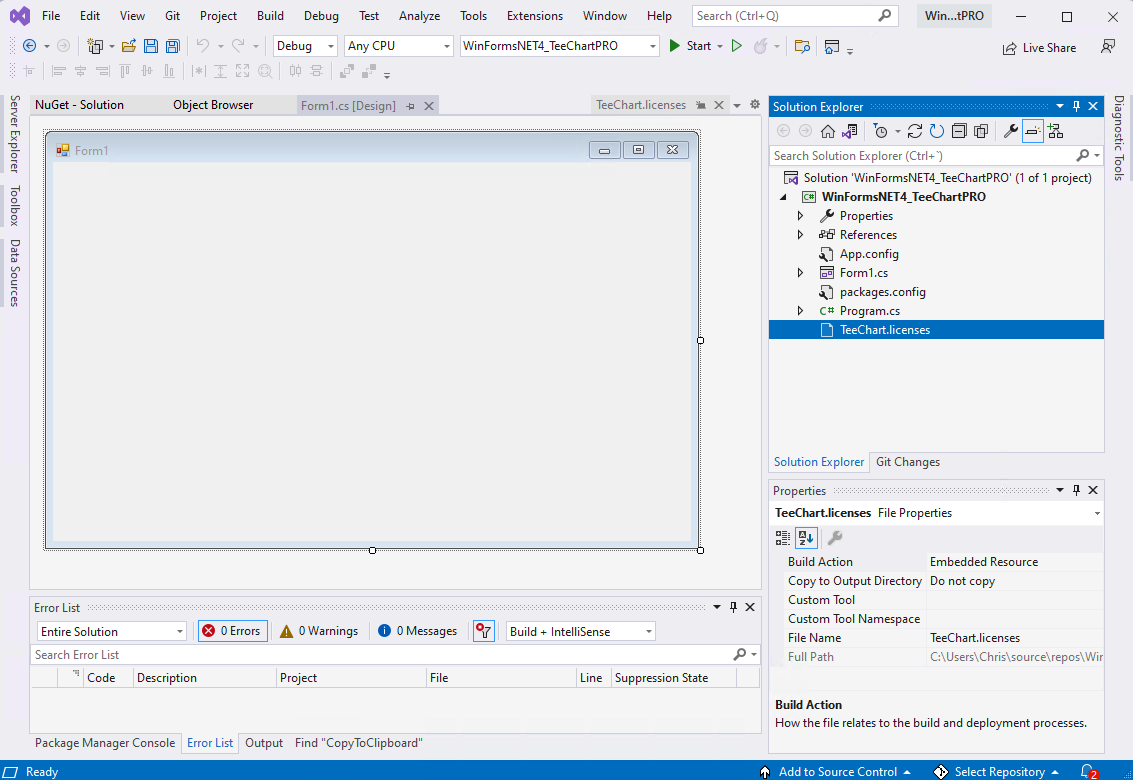
Task: Collapse the WinFormsNET4_TeeChartPRO project node
Action: 783,197
